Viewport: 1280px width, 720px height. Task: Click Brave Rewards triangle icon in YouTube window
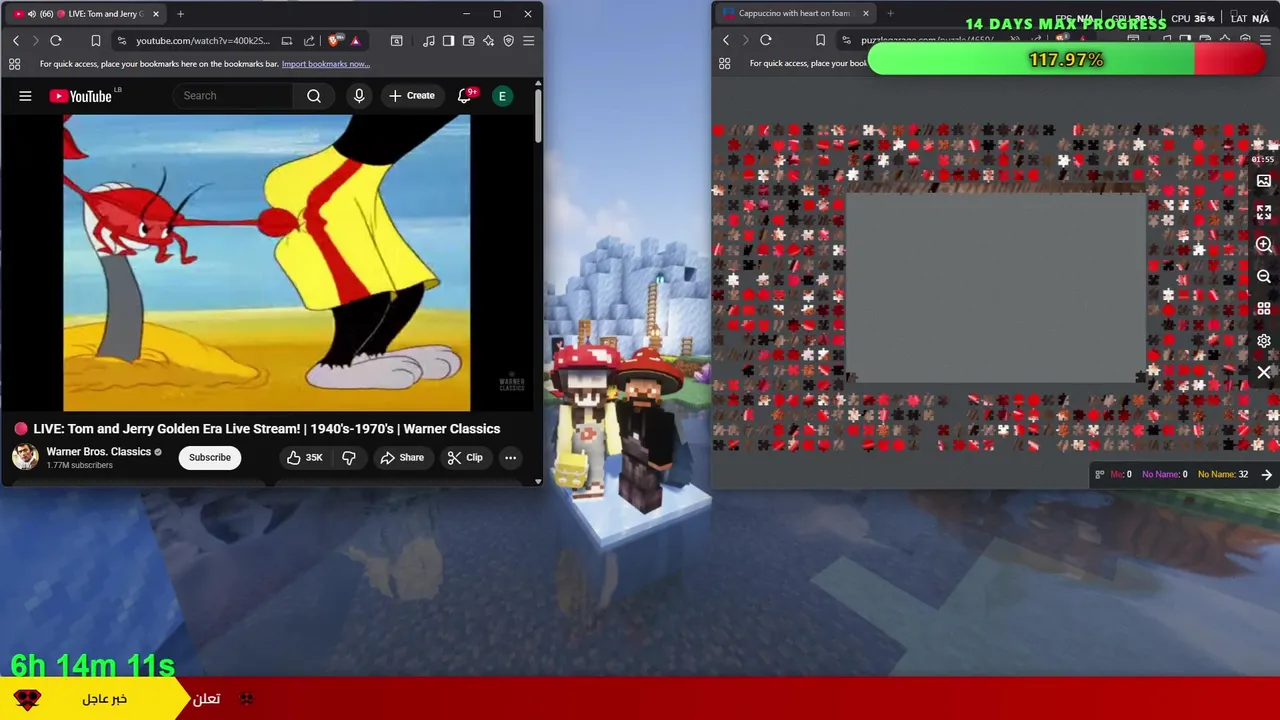(x=355, y=41)
